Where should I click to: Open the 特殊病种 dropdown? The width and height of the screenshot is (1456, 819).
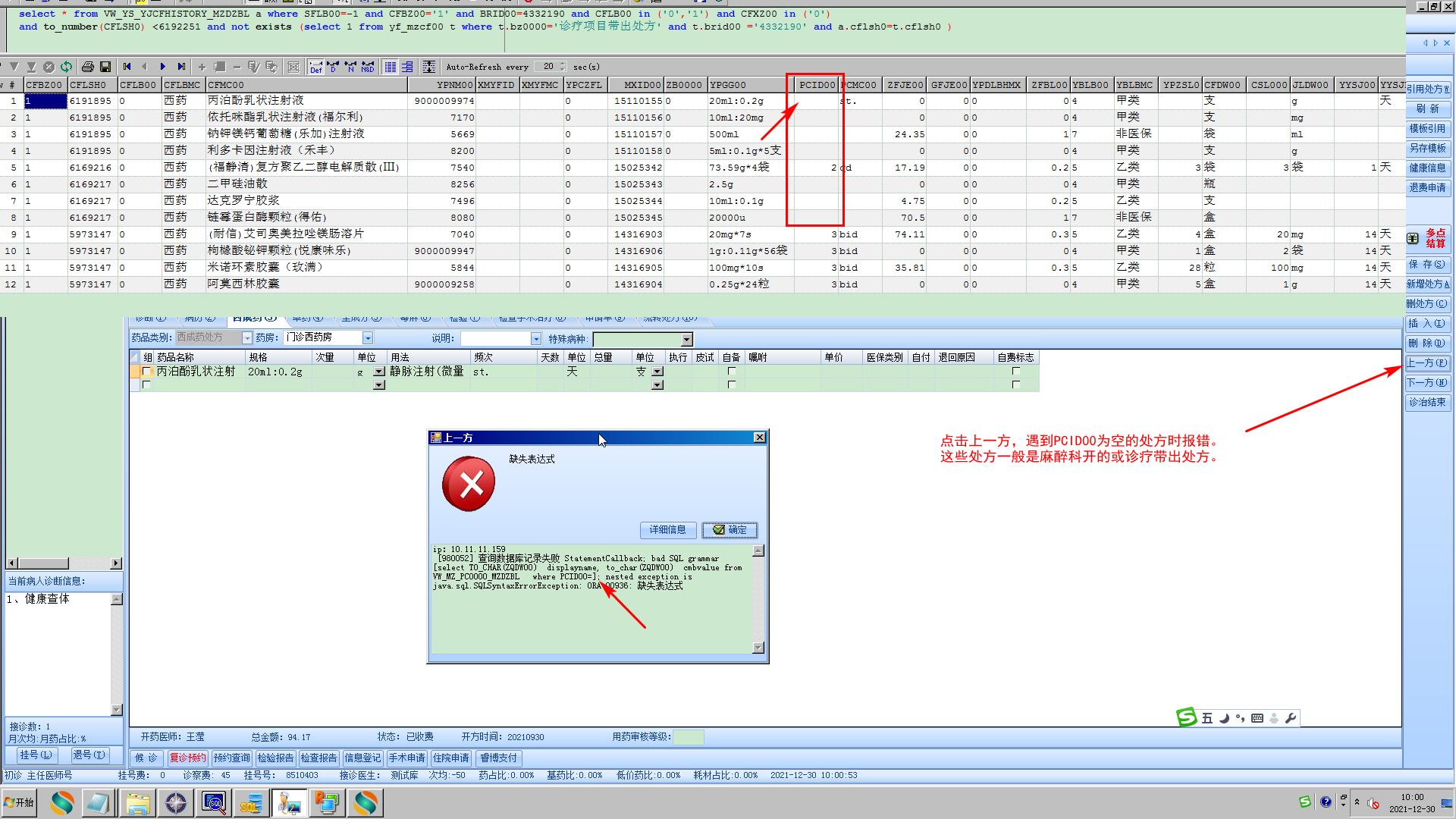(x=686, y=340)
